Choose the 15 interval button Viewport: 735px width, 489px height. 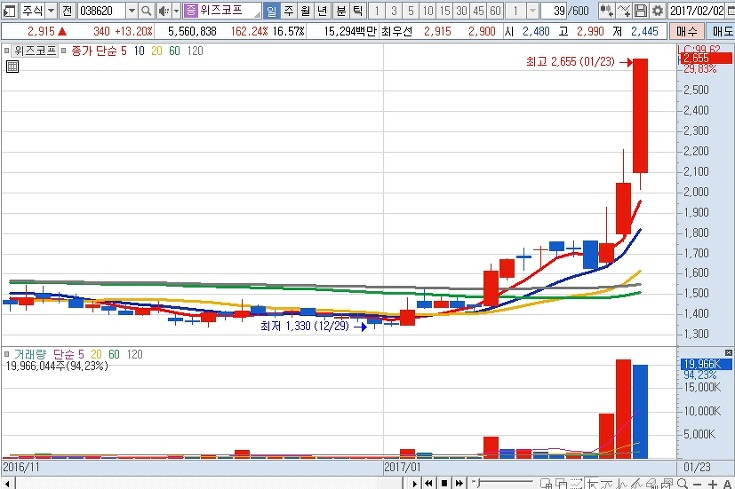click(444, 10)
